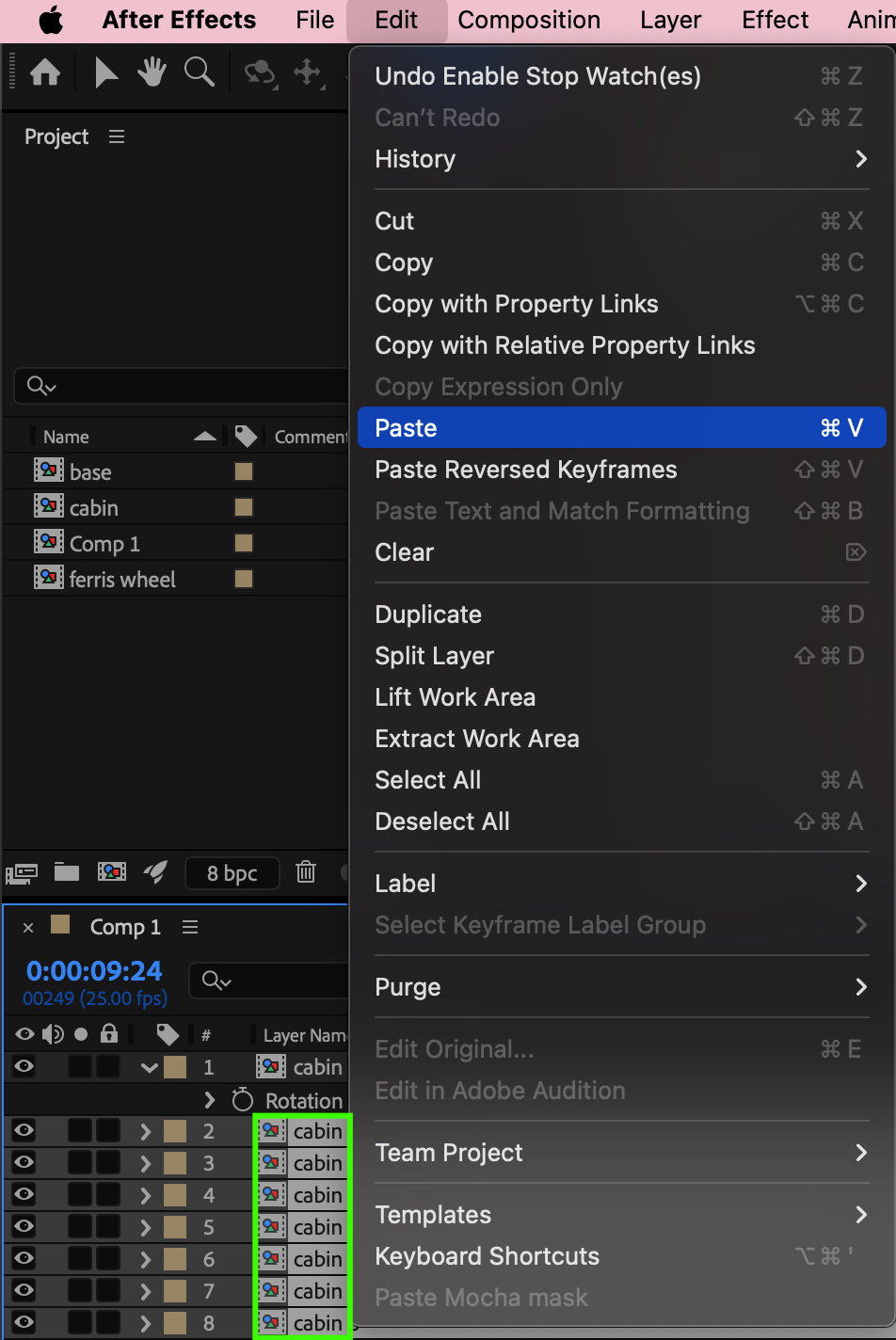This screenshot has width=896, height=1340.
Task: Expand layer 2 cabin properties
Action: (x=145, y=1131)
